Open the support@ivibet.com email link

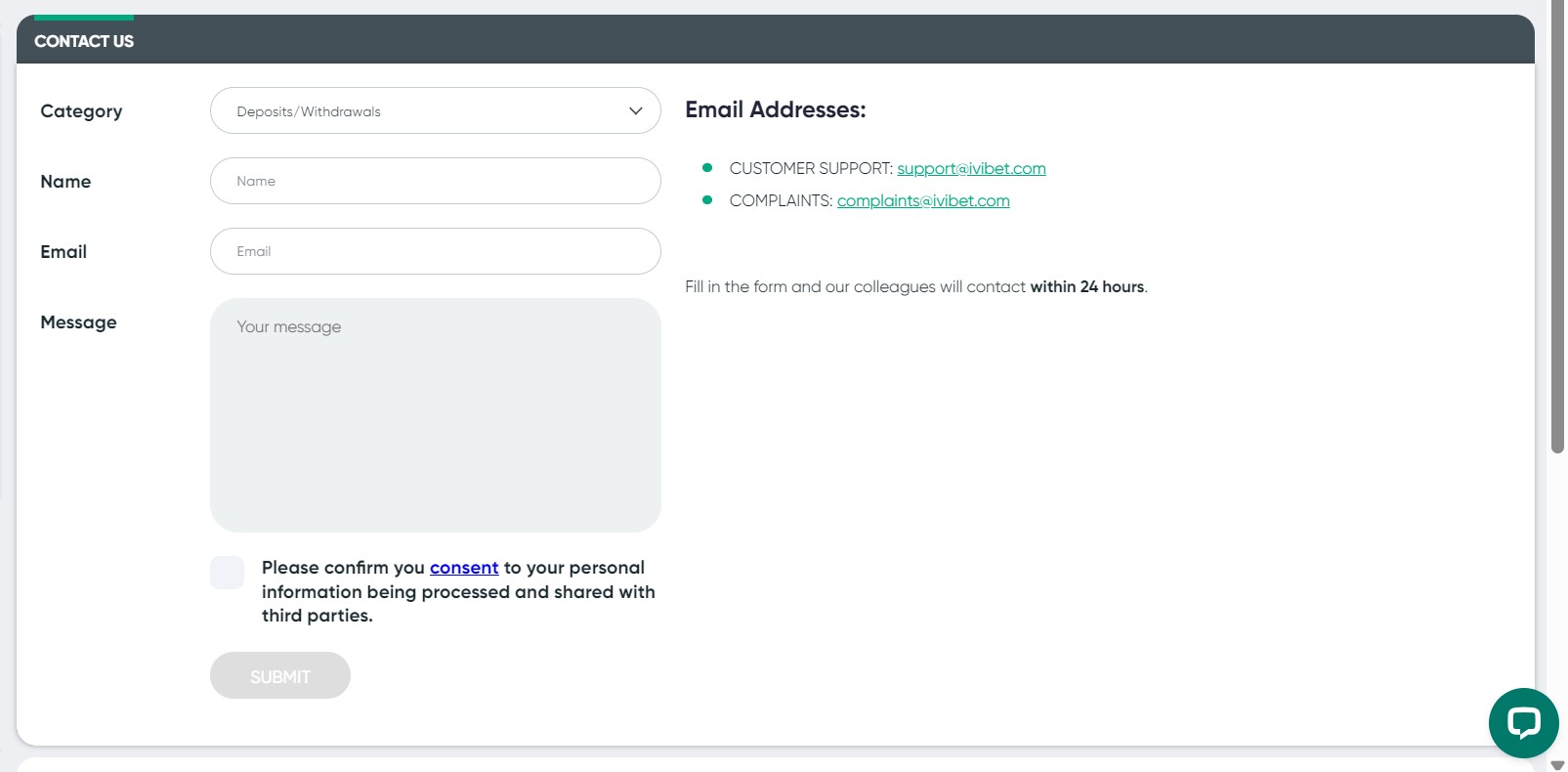click(x=971, y=168)
